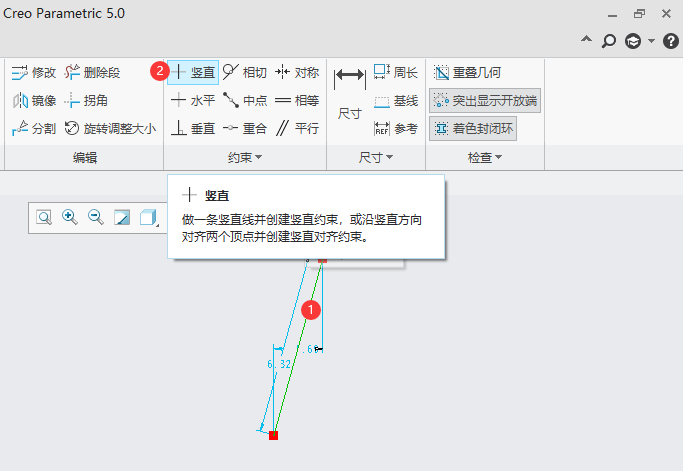The height and width of the screenshot is (471, 683).
Task: Select the green sketched line
Action: coord(297,350)
